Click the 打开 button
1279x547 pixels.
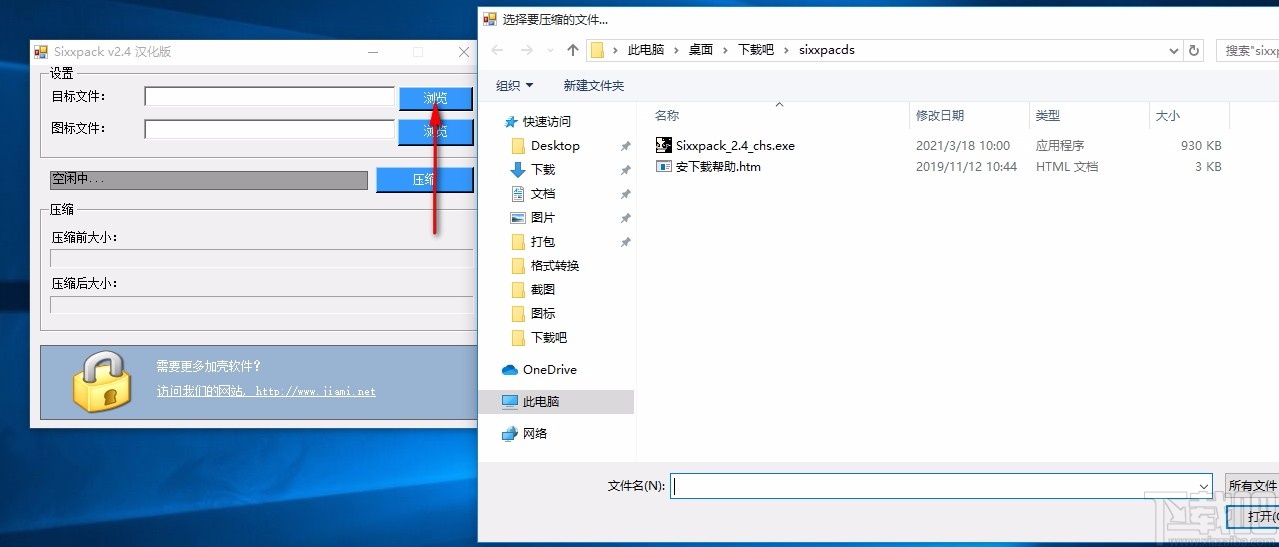(x=1252, y=516)
